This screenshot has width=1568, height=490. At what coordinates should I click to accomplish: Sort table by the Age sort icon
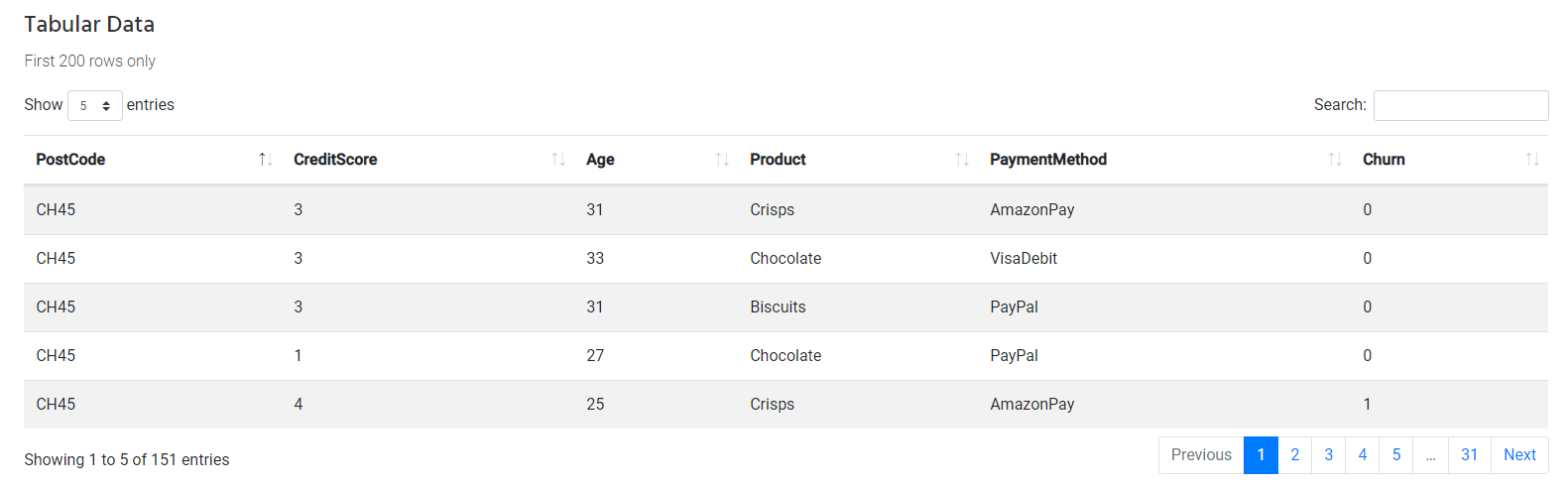[x=722, y=160]
